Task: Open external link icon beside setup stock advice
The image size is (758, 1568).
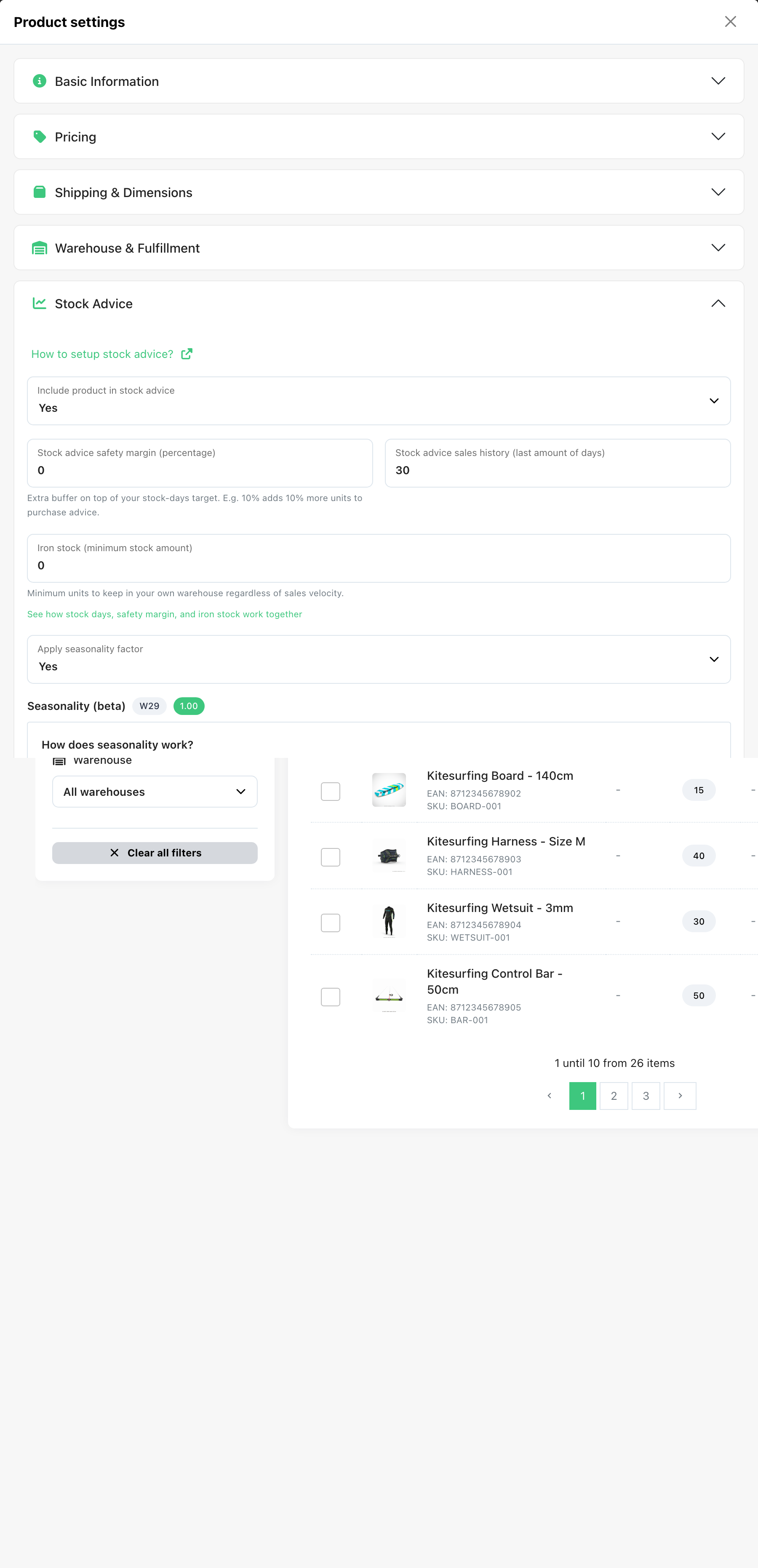Action: click(x=187, y=354)
